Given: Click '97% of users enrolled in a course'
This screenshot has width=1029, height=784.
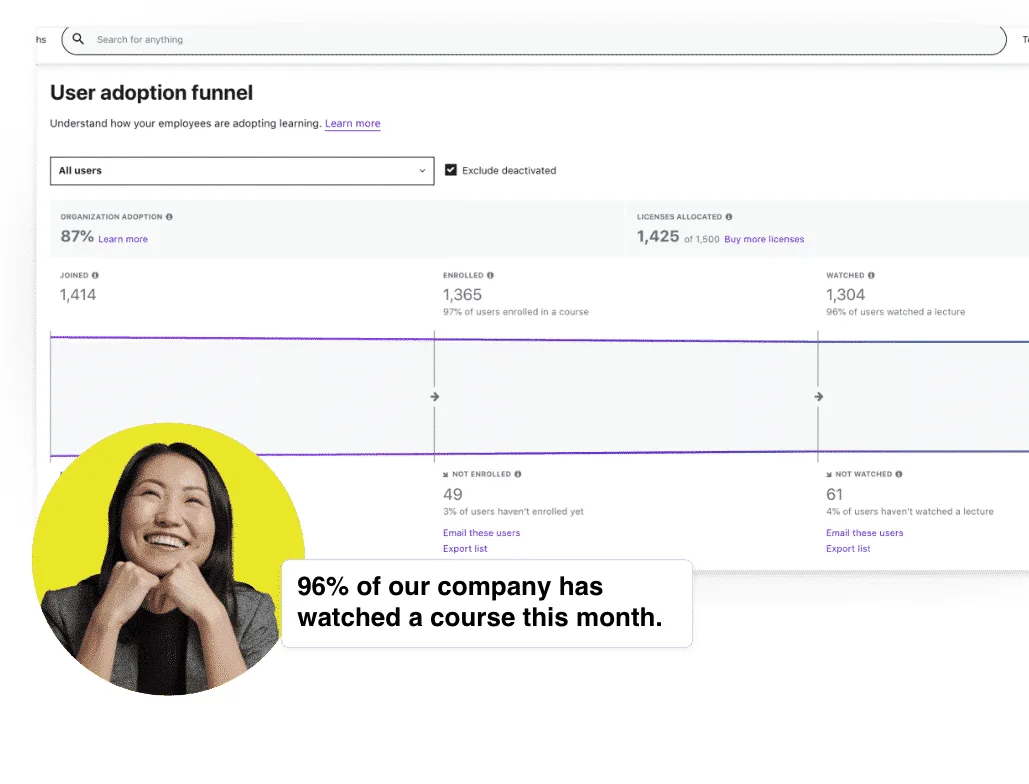Looking at the screenshot, I should click(x=516, y=312).
